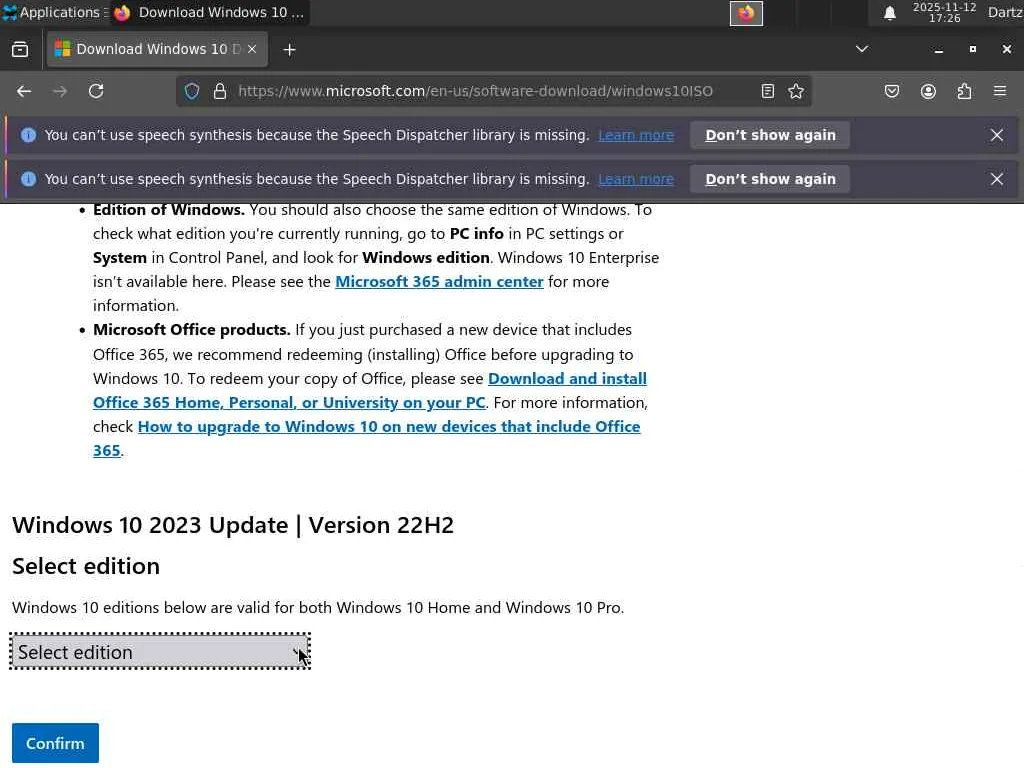List all tabs chevron
Image resolution: width=1024 pixels, height=768 pixels.
coord(862,49)
